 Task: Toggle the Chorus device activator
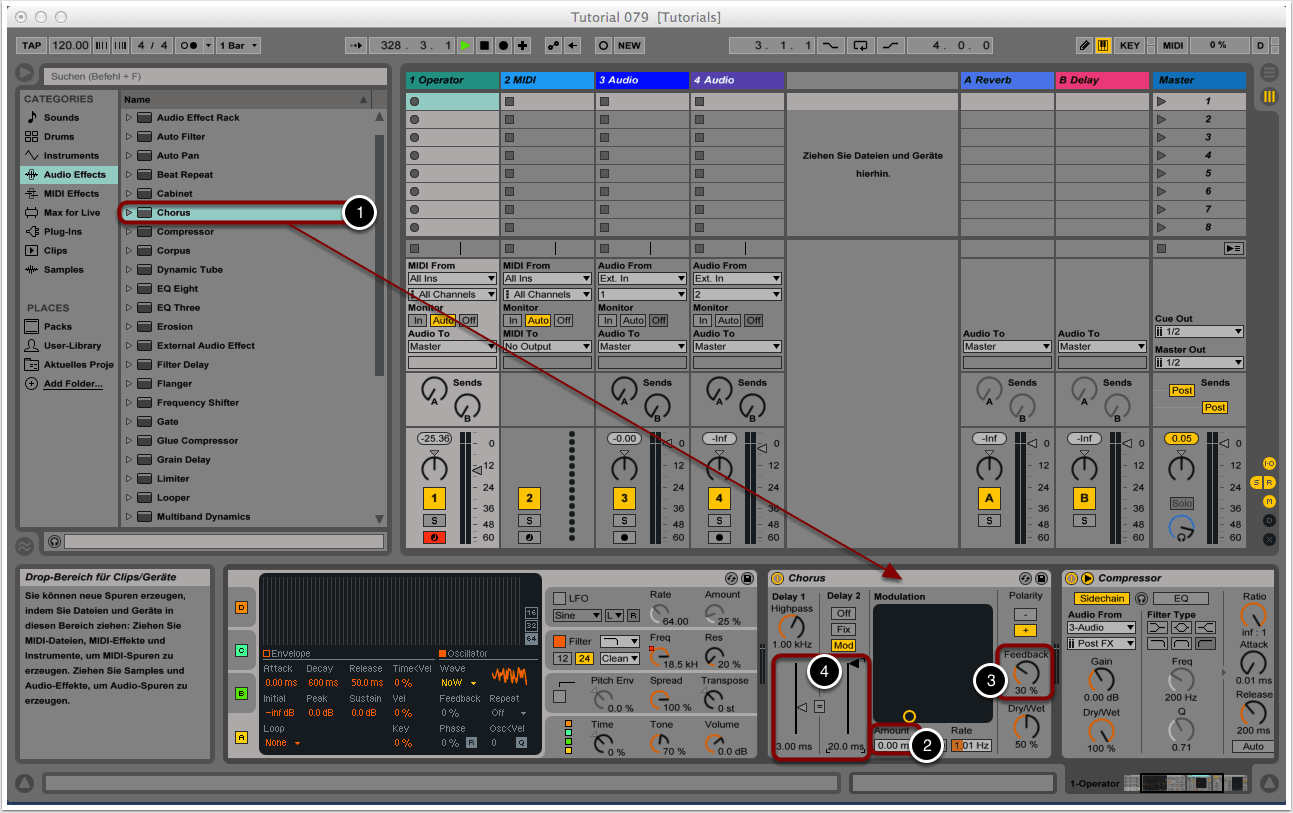pyautogui.click(x=777, y=578)
